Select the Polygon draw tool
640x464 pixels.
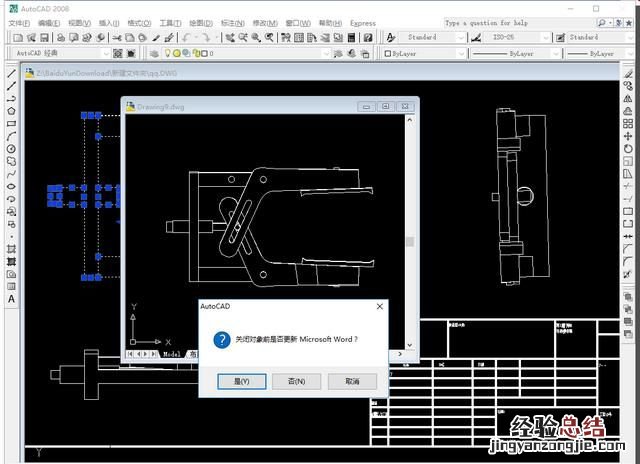pyautogui.click(x=11, y=111)
